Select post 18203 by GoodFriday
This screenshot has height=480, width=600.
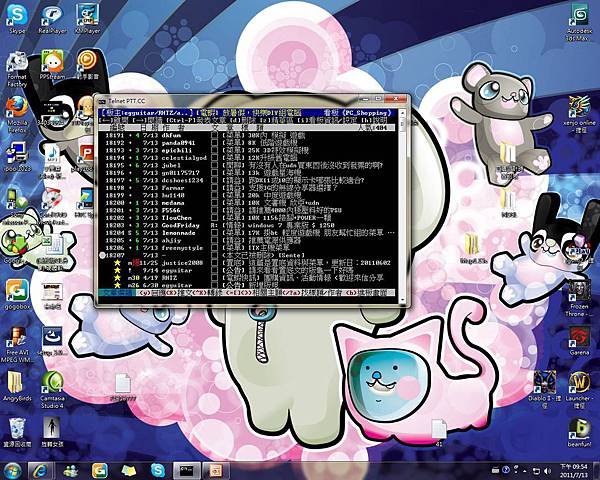(246, 225)
